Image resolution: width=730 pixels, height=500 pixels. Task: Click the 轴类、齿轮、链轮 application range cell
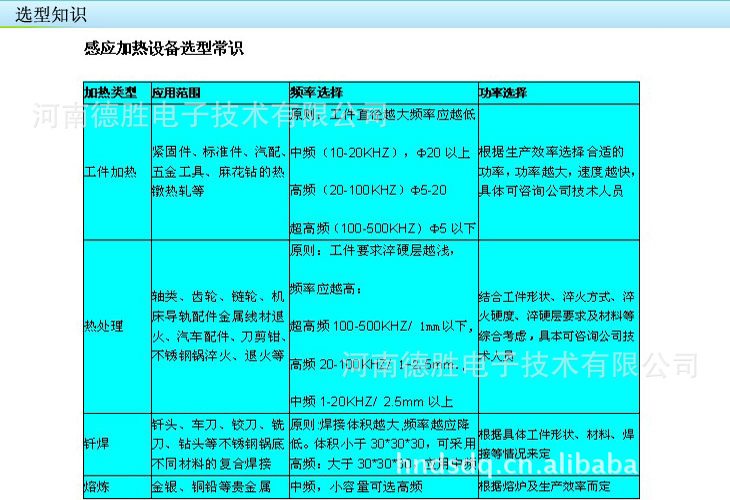tap(218, 326)
